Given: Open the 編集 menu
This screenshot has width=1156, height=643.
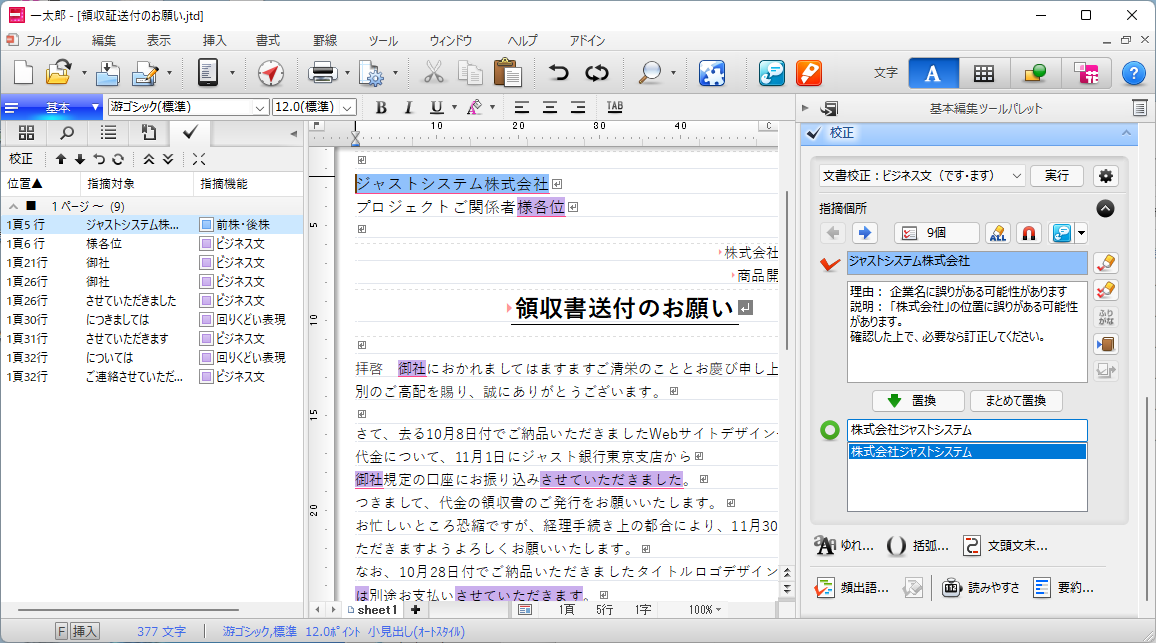Looking at the screenshot, I should [103, 41].
